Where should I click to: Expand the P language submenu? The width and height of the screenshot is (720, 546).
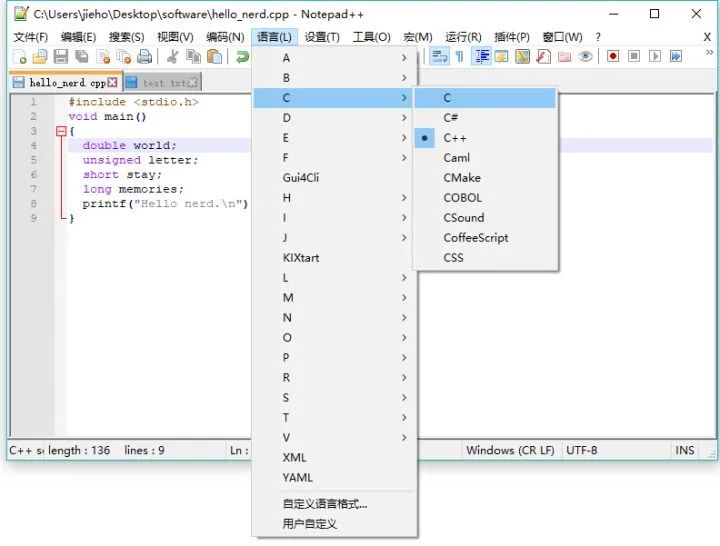(x=334, y=358)
